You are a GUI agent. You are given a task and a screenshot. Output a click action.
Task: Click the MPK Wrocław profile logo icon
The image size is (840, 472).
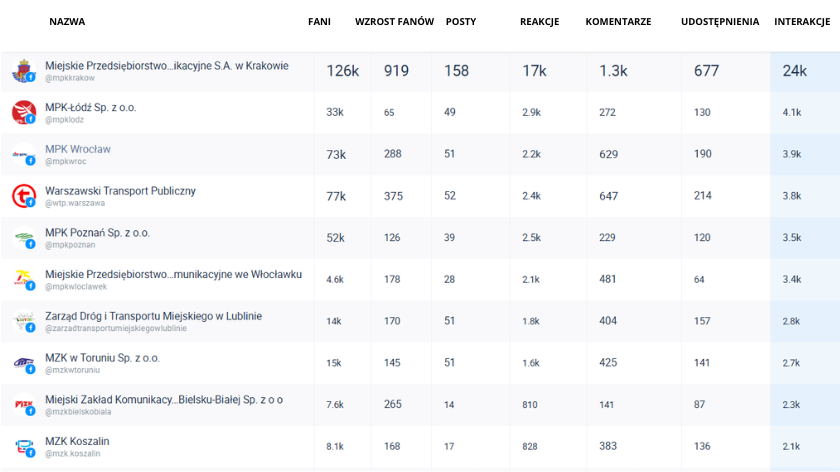point(23,154)
